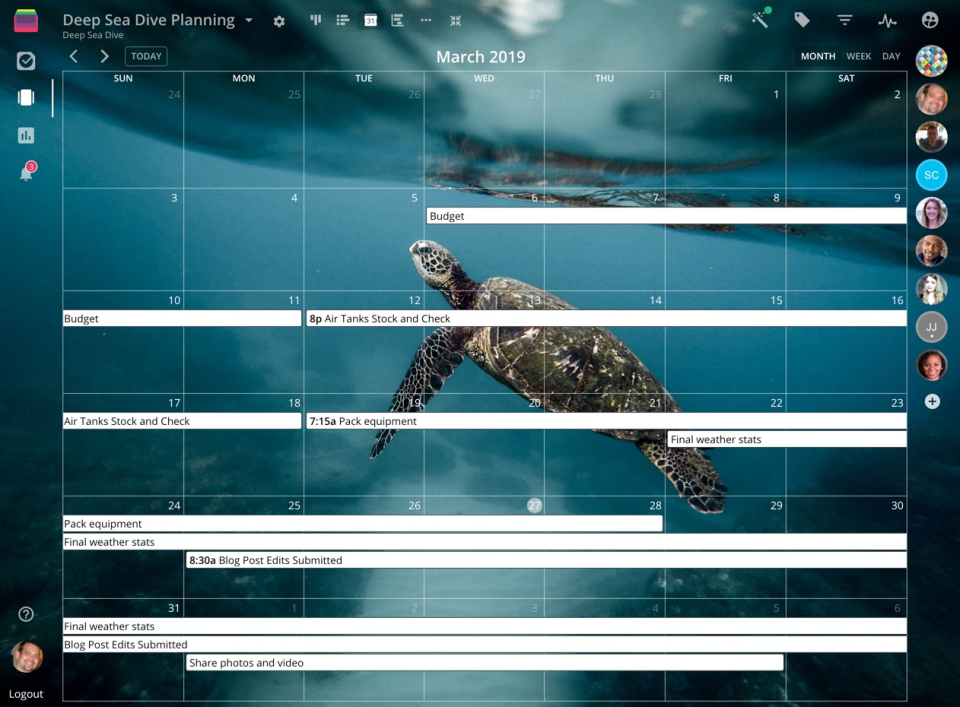Open notifications bell with 3 alerts
This screenshot has height=707, width=960.
pos(26,172)
